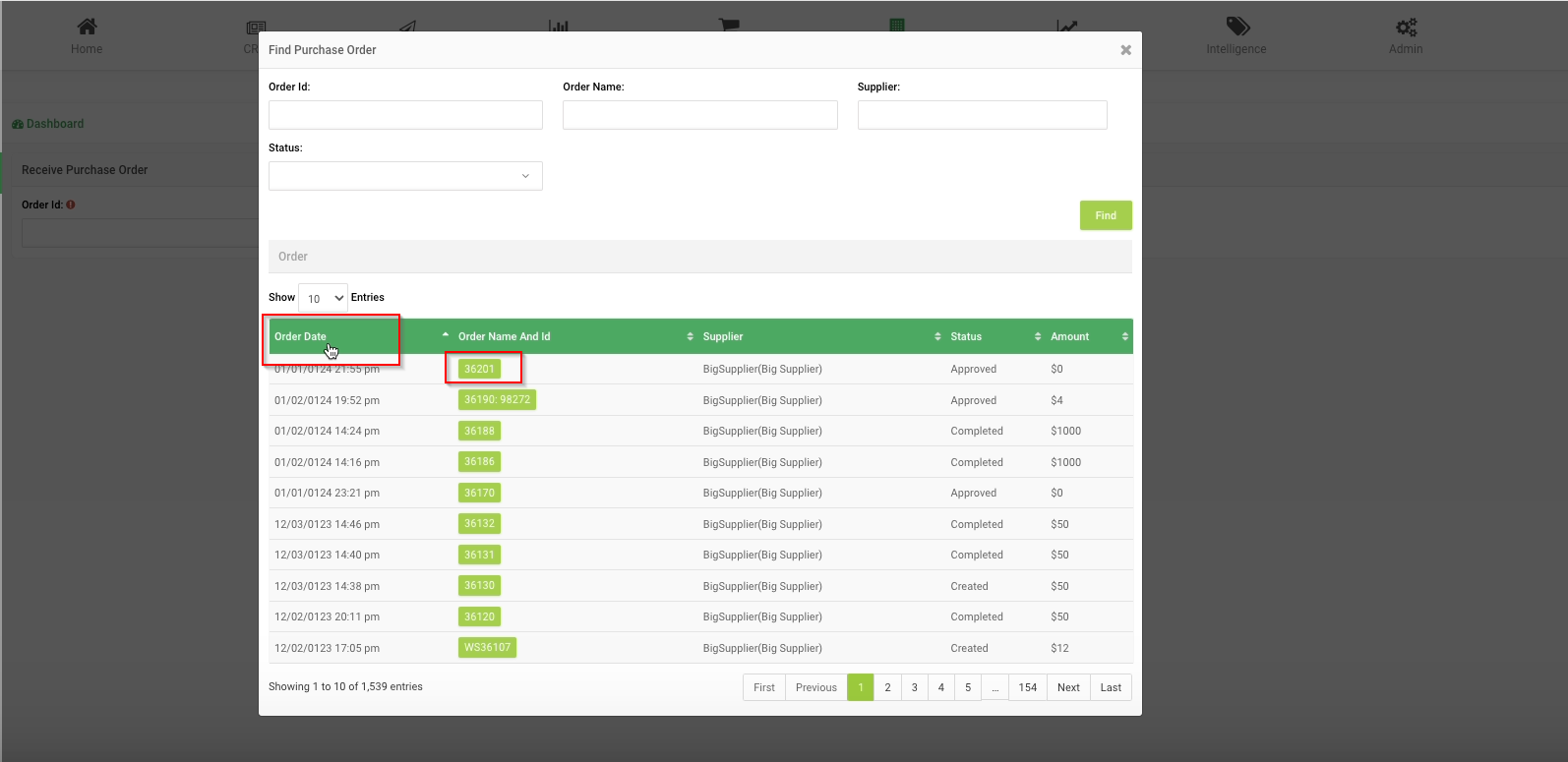The height and width of the screenshot is (762, 1568).
Task: Click order date 01/02/0124 19:52 pm
Action: [327, 400]
